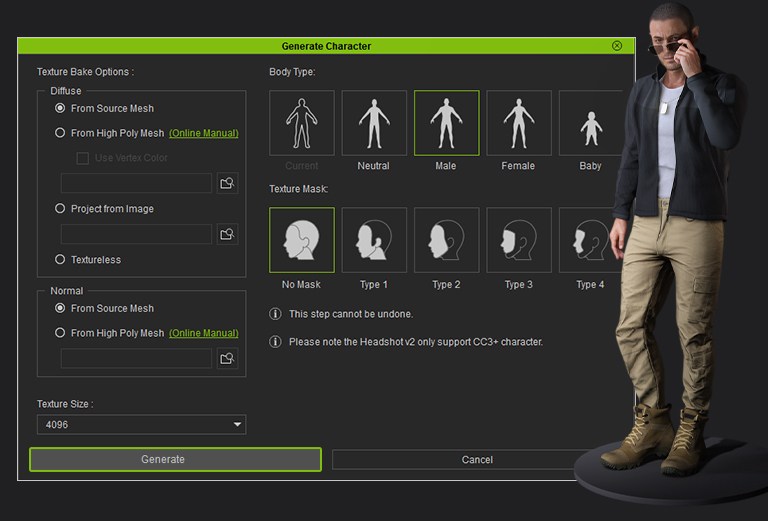Choose the Textureless diffuse option
This screenshot has height=521, width=768.
61,260
